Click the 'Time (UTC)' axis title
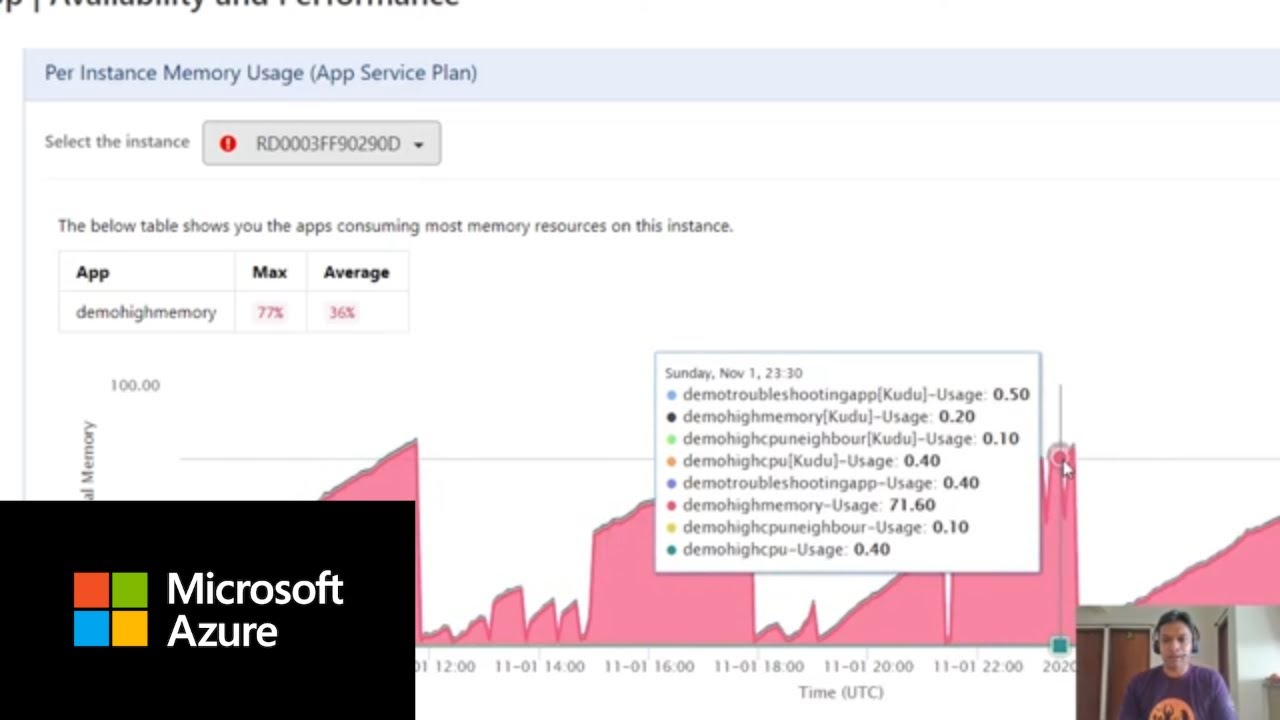Screen dimensions: 1280x720 pos(840,692)
